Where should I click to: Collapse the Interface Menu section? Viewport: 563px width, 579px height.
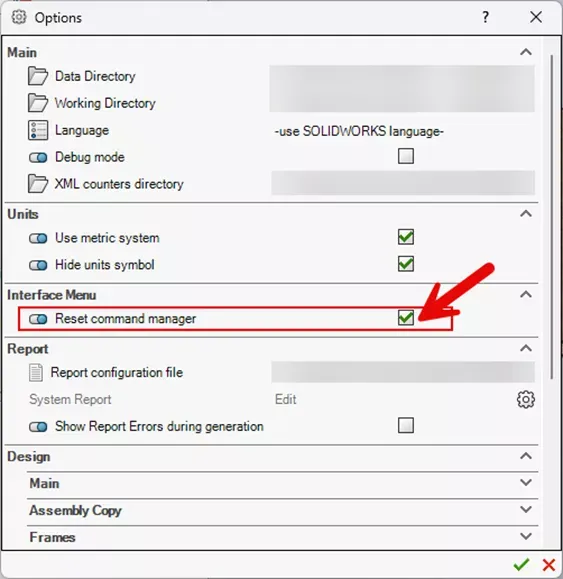click(x=526, y=294)
